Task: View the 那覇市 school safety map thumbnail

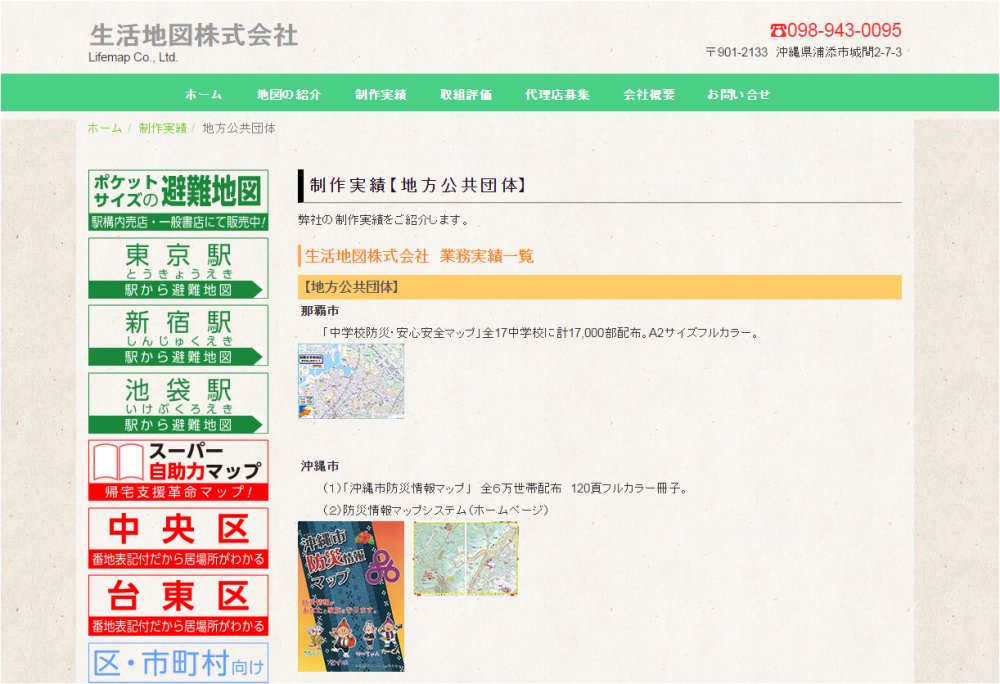Action: point(351,380)
